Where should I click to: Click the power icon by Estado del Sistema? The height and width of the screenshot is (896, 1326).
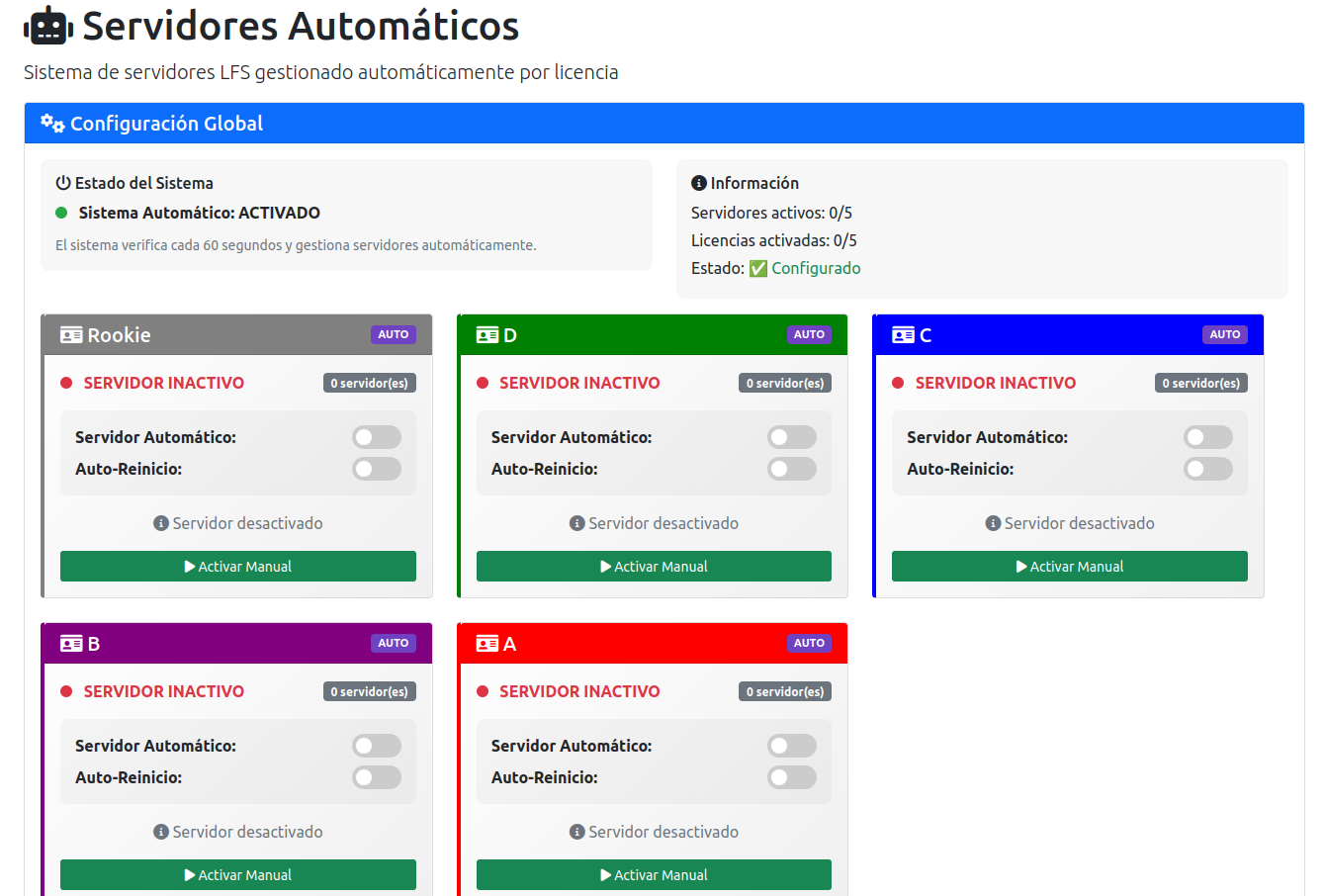tap(63, 183)
